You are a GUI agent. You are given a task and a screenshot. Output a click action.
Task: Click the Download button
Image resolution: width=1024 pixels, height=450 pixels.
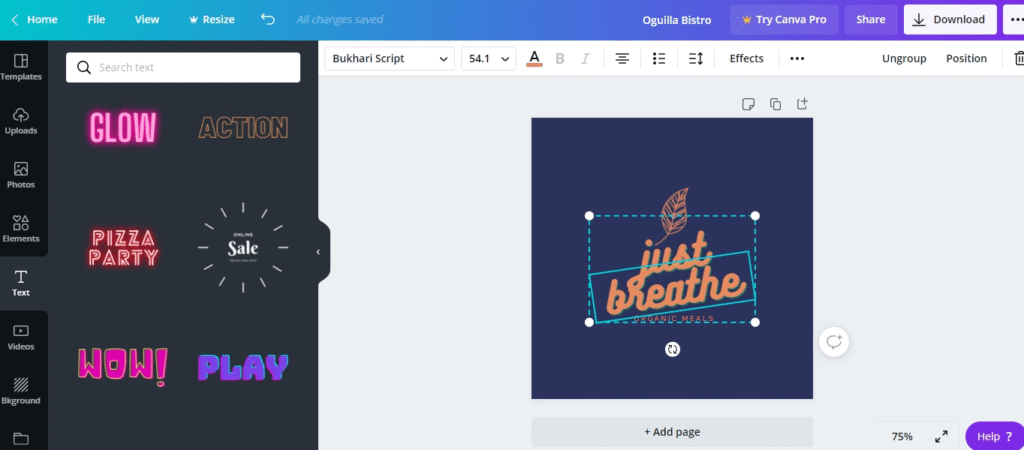[949, 19]
